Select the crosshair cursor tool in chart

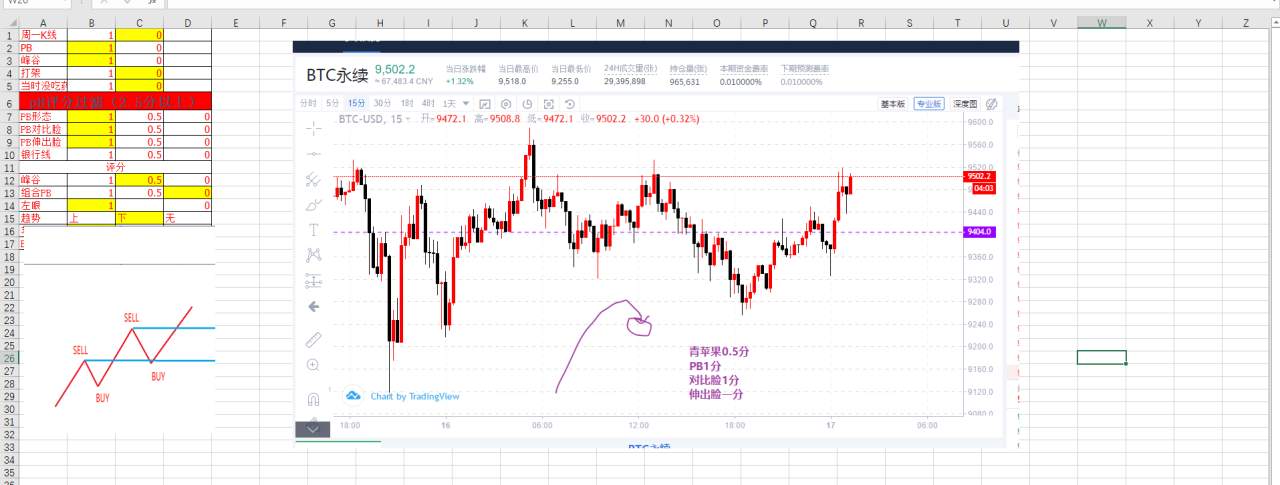(313, 128)
